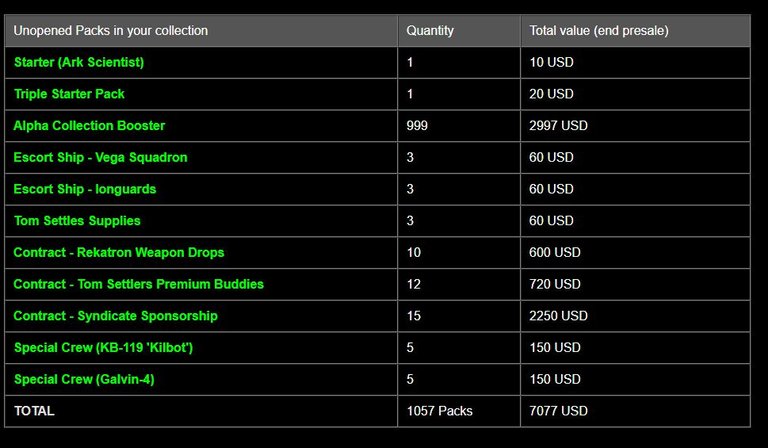Image resolution: width=768 pixels, height=448 pixels.
Task: Select Contract - Tom Settlers Premium Buddies
Action: (x=139, y=284)
